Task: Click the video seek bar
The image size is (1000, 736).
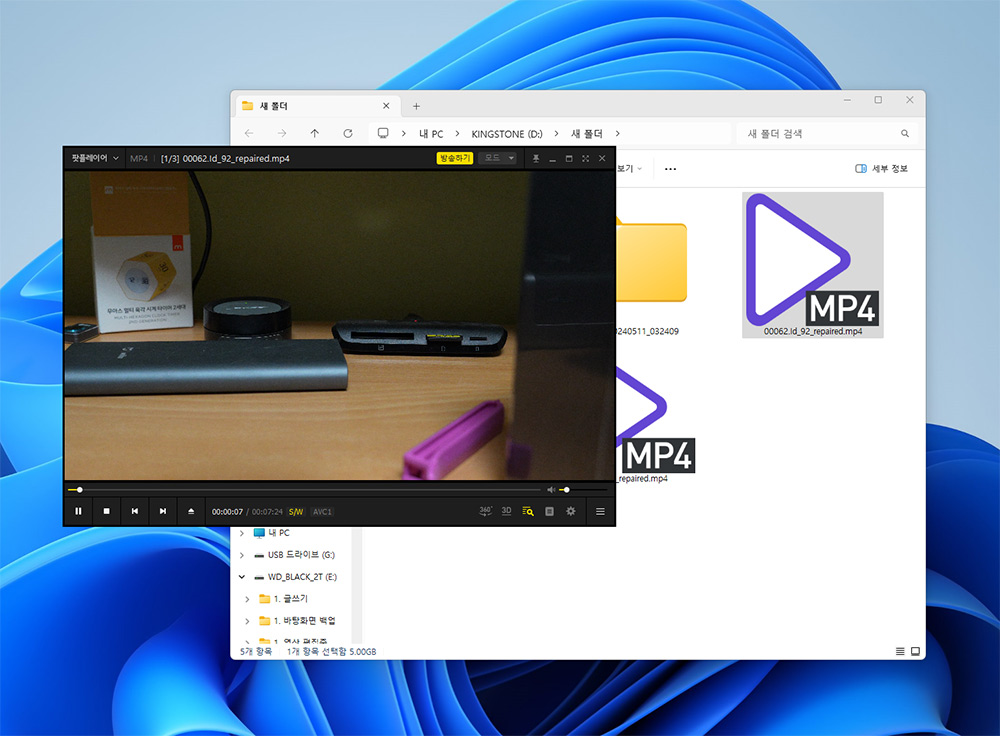Action: tap(305, 490)
